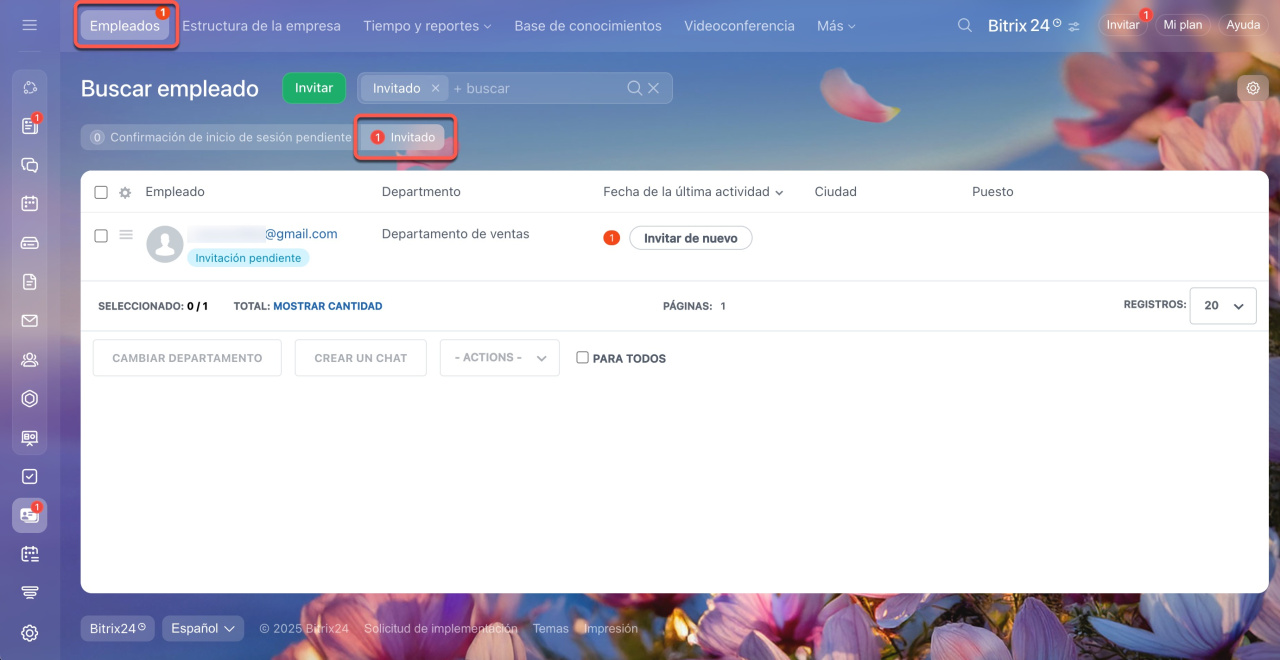Click the sliders icon beside Bitrix 24
Image resolution: width=1280 pixels, height=660 pixels.
pyautogui.click(x=1074, y=26)
